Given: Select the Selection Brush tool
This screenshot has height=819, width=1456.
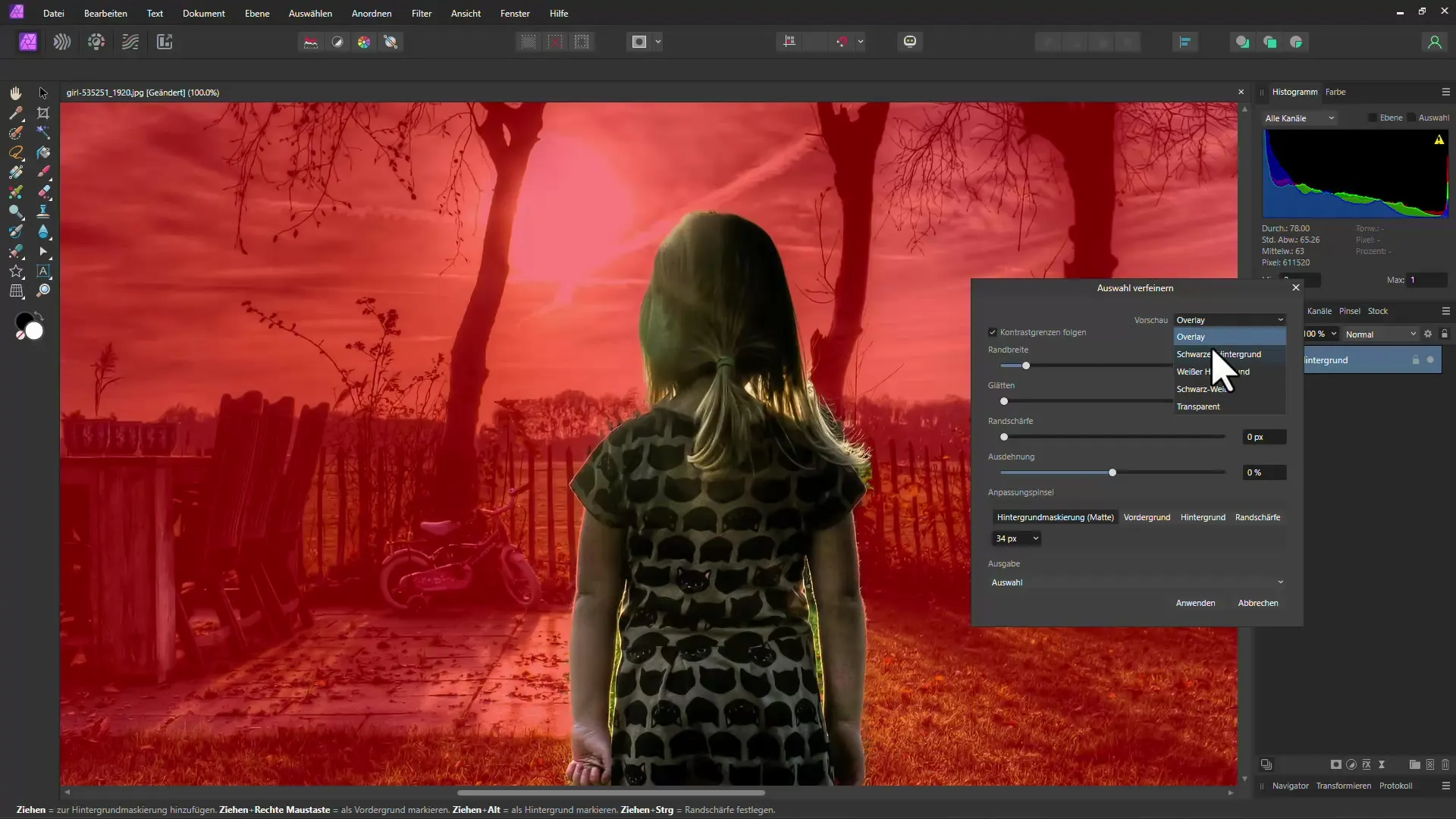Looking at the screenshot, I should (x=15, y=133).
